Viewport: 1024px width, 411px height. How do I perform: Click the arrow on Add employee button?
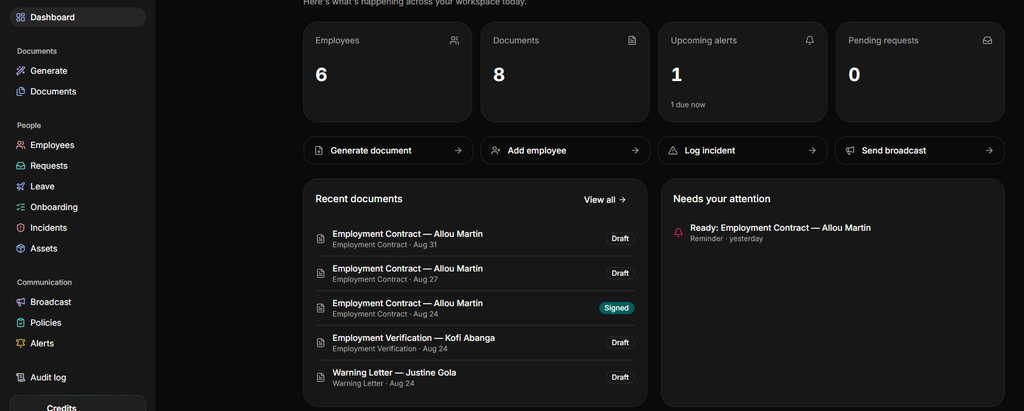point(635,151)
